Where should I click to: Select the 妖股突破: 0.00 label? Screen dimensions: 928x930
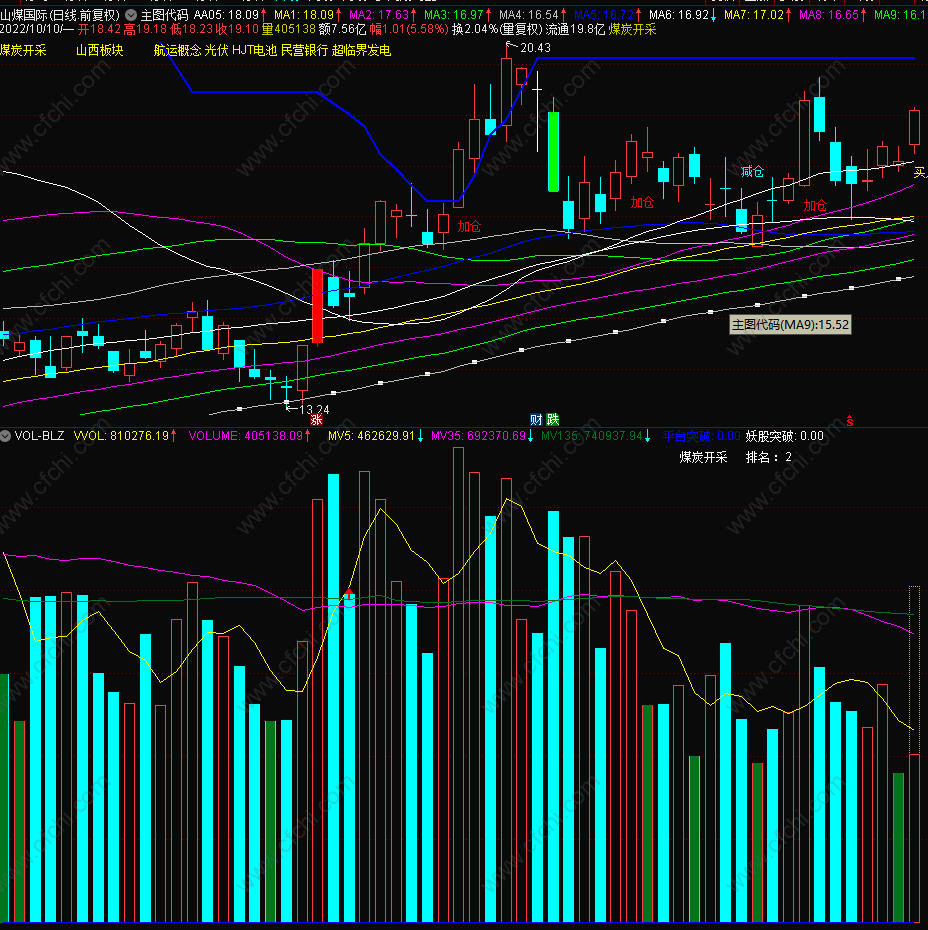click(785, 436)
